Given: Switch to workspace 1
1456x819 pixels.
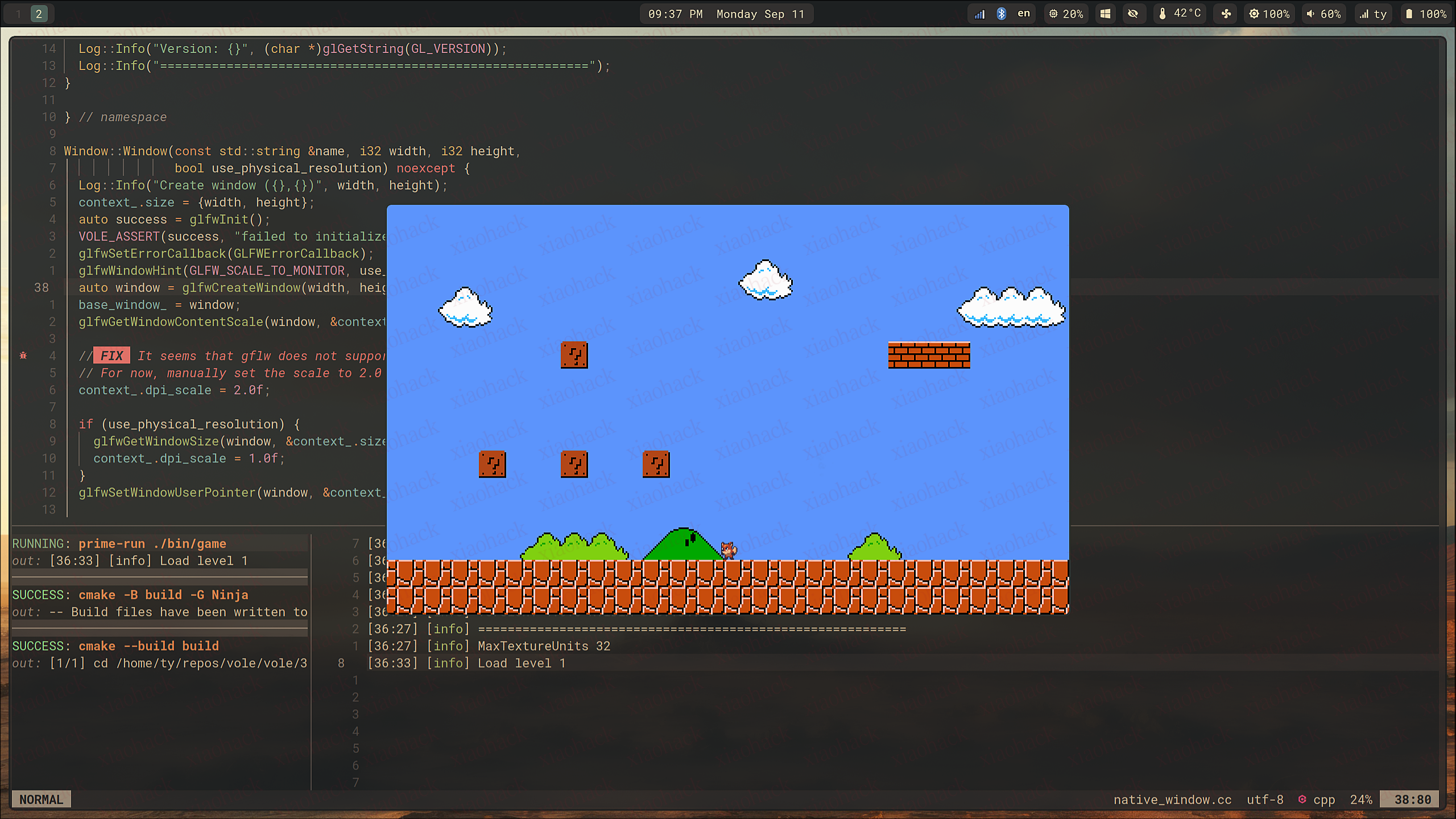Looking at the screenshot, I should 18,14.
